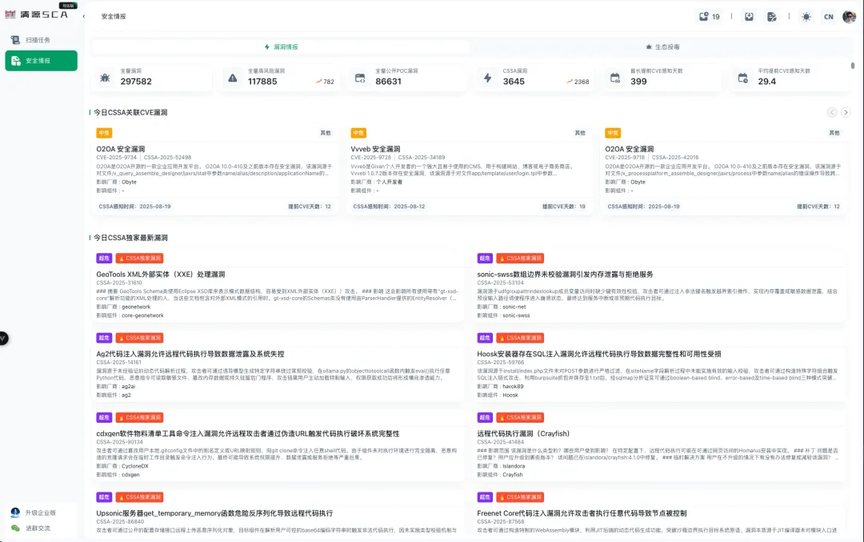Image resolution: width=864 pixels, height=542 pixels.
Task: Click the calendar icon beside 399
Action: [615, 78]
